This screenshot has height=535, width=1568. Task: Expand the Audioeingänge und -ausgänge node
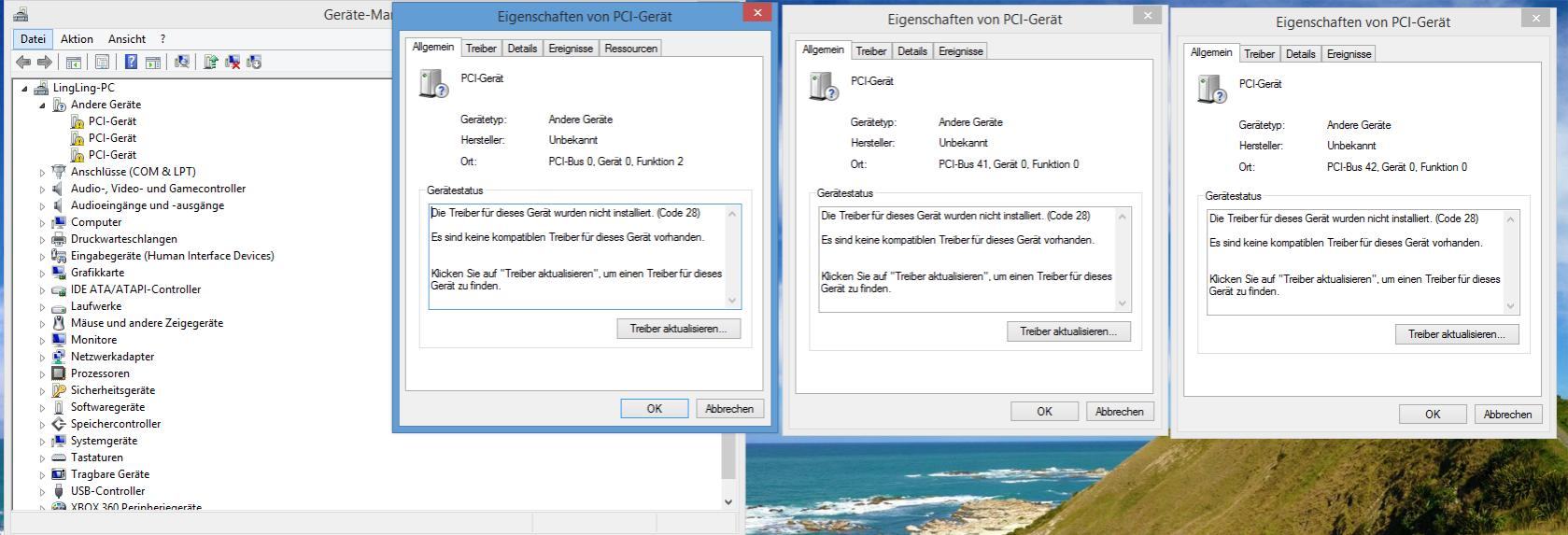(42, 205)
